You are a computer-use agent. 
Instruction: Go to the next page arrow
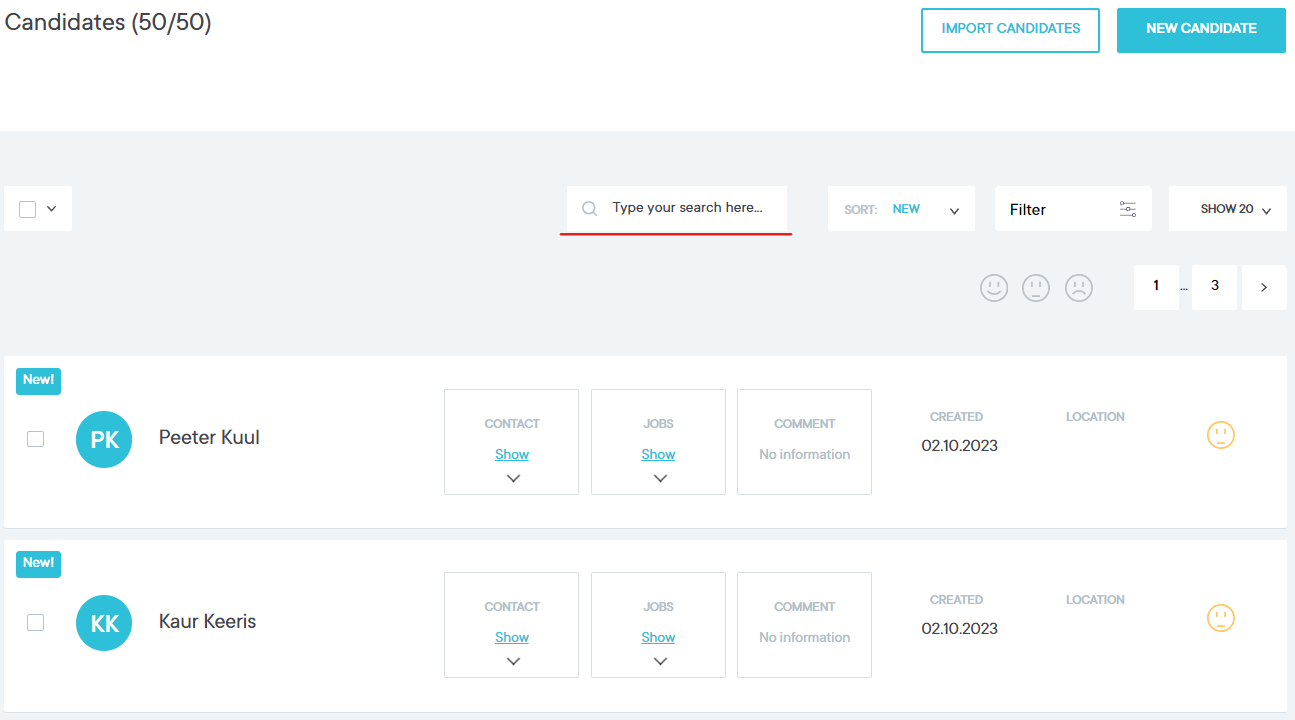coord(1264,287)
